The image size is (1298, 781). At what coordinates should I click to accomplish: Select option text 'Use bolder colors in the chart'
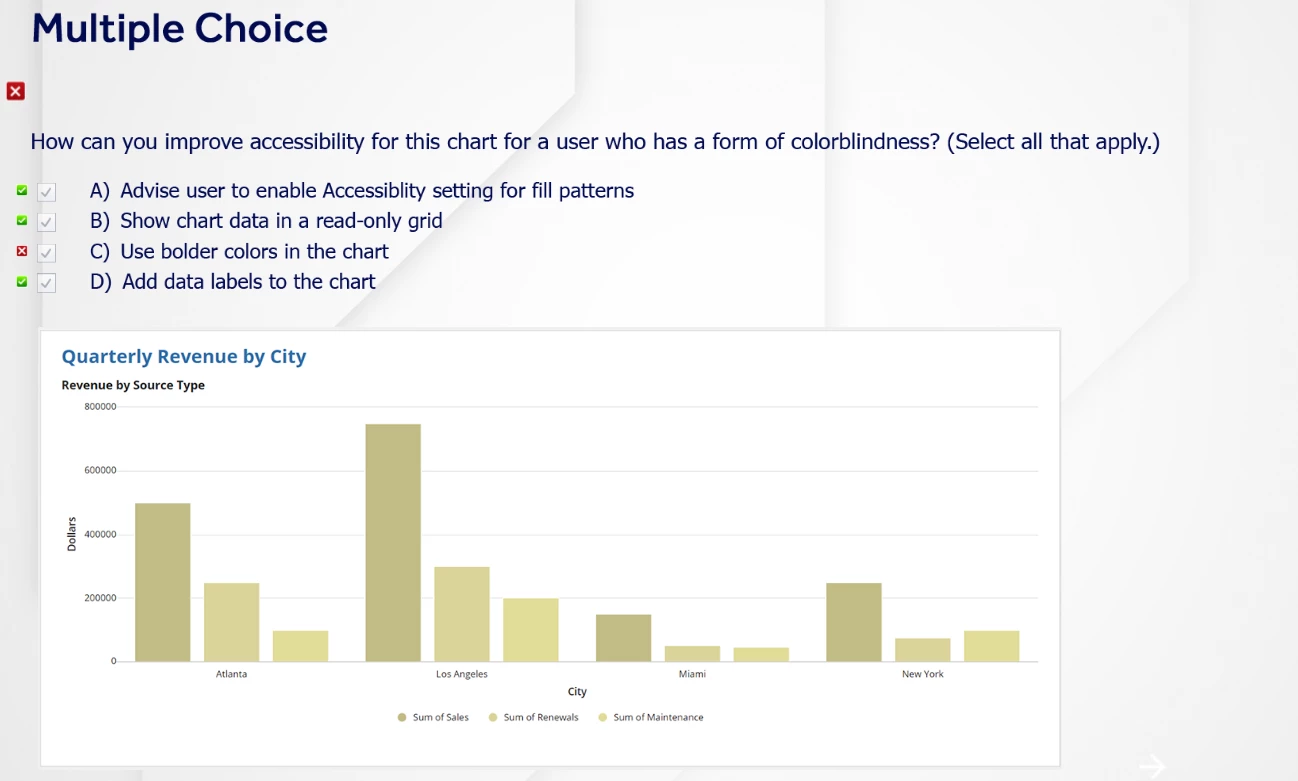click(x=255, y=251)
